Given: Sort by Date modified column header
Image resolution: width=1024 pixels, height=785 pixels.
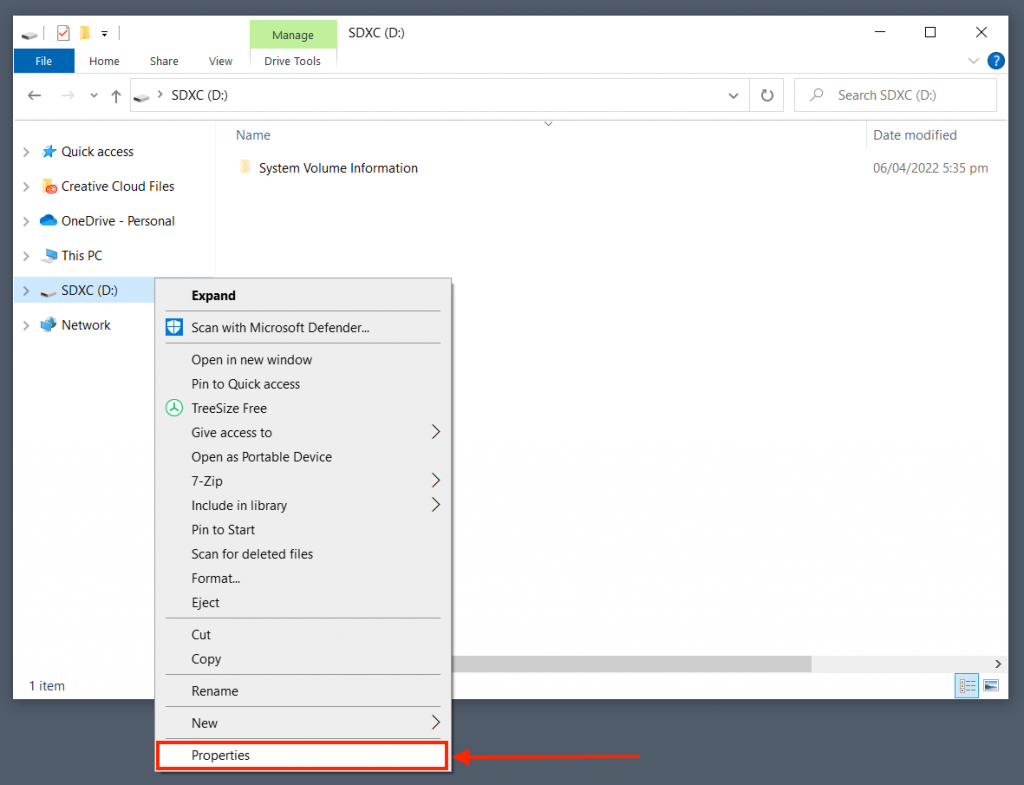Looking at the screenshot, I should (x=914, y=135).
